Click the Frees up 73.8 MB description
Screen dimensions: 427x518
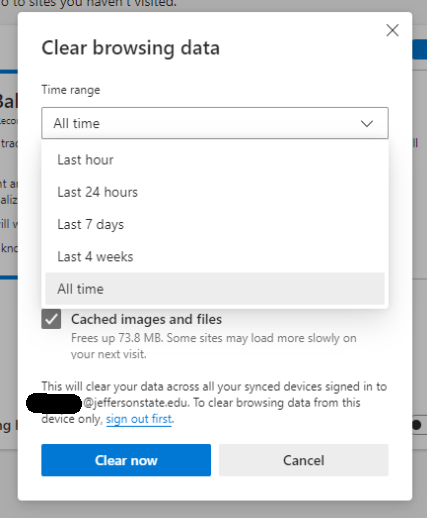click(x=213, y=346)
